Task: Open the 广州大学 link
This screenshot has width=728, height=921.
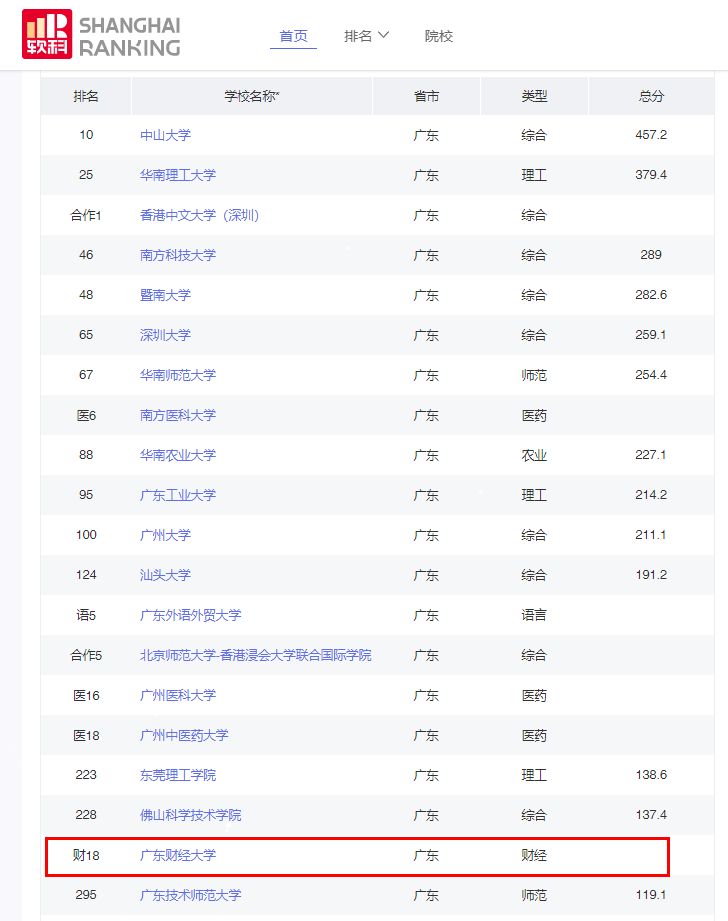Action: pos(165,535)
